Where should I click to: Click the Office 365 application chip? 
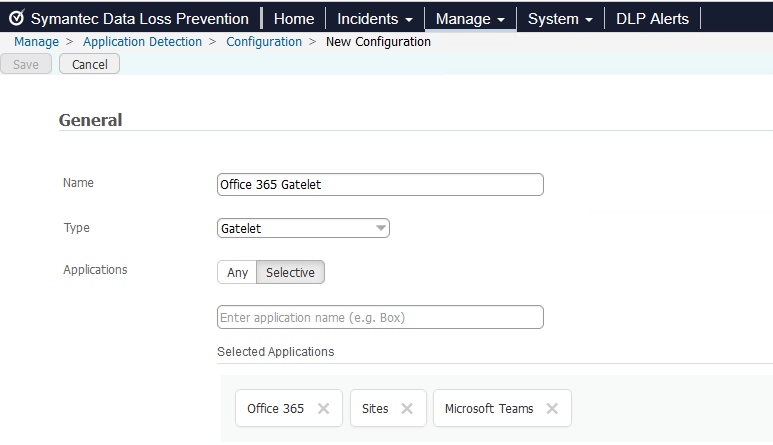click(x=275, y=408)
